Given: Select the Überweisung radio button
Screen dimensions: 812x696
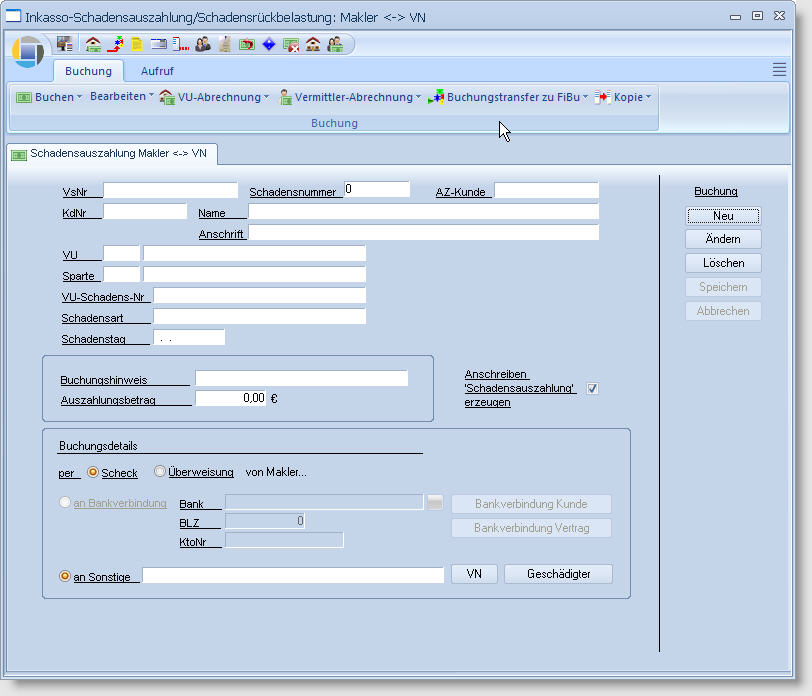Looking at the screenshot, I should click(160, 472).
